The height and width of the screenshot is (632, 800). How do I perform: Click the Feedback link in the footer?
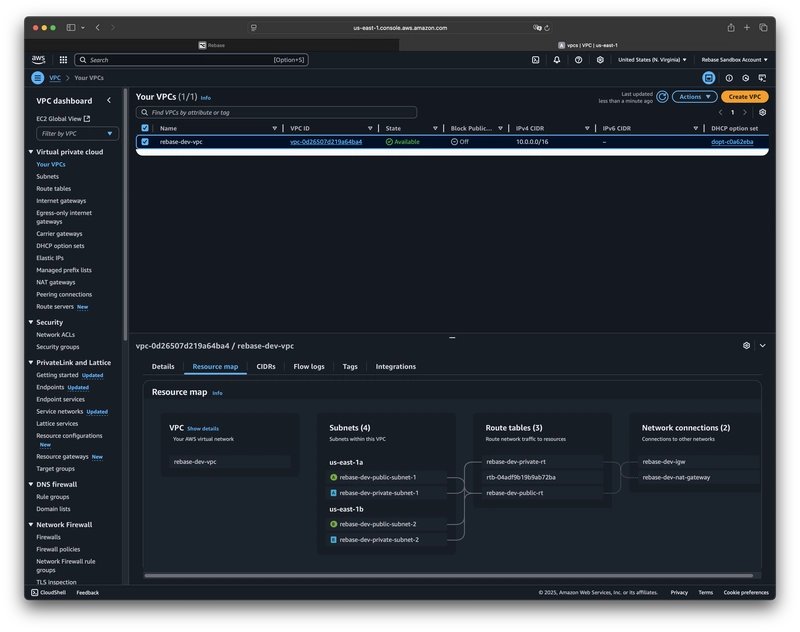88,592
